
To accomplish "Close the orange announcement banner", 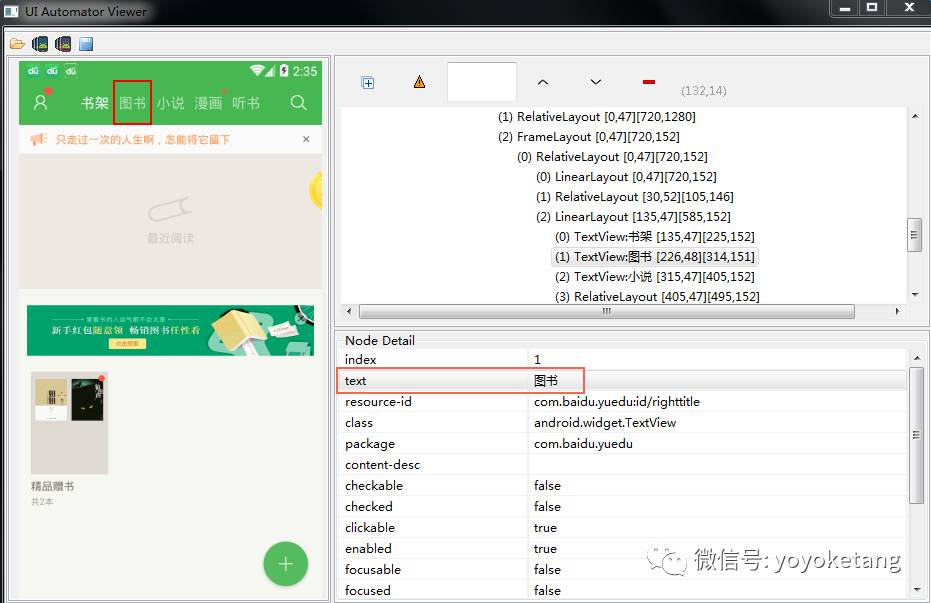I will tap(306, 139).
